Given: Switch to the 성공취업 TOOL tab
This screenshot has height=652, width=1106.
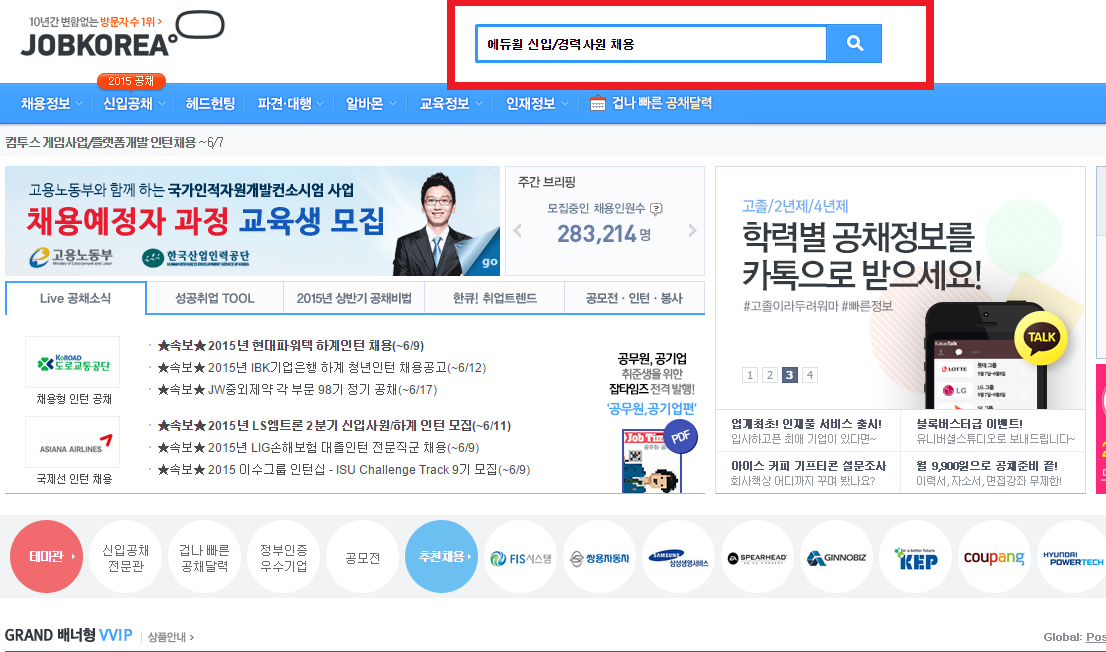Looking at the screenshot, I should [214, 298].
